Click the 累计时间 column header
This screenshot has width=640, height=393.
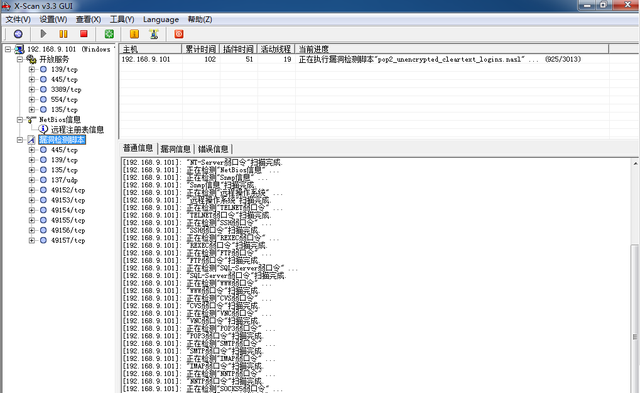tap(200, 49)
